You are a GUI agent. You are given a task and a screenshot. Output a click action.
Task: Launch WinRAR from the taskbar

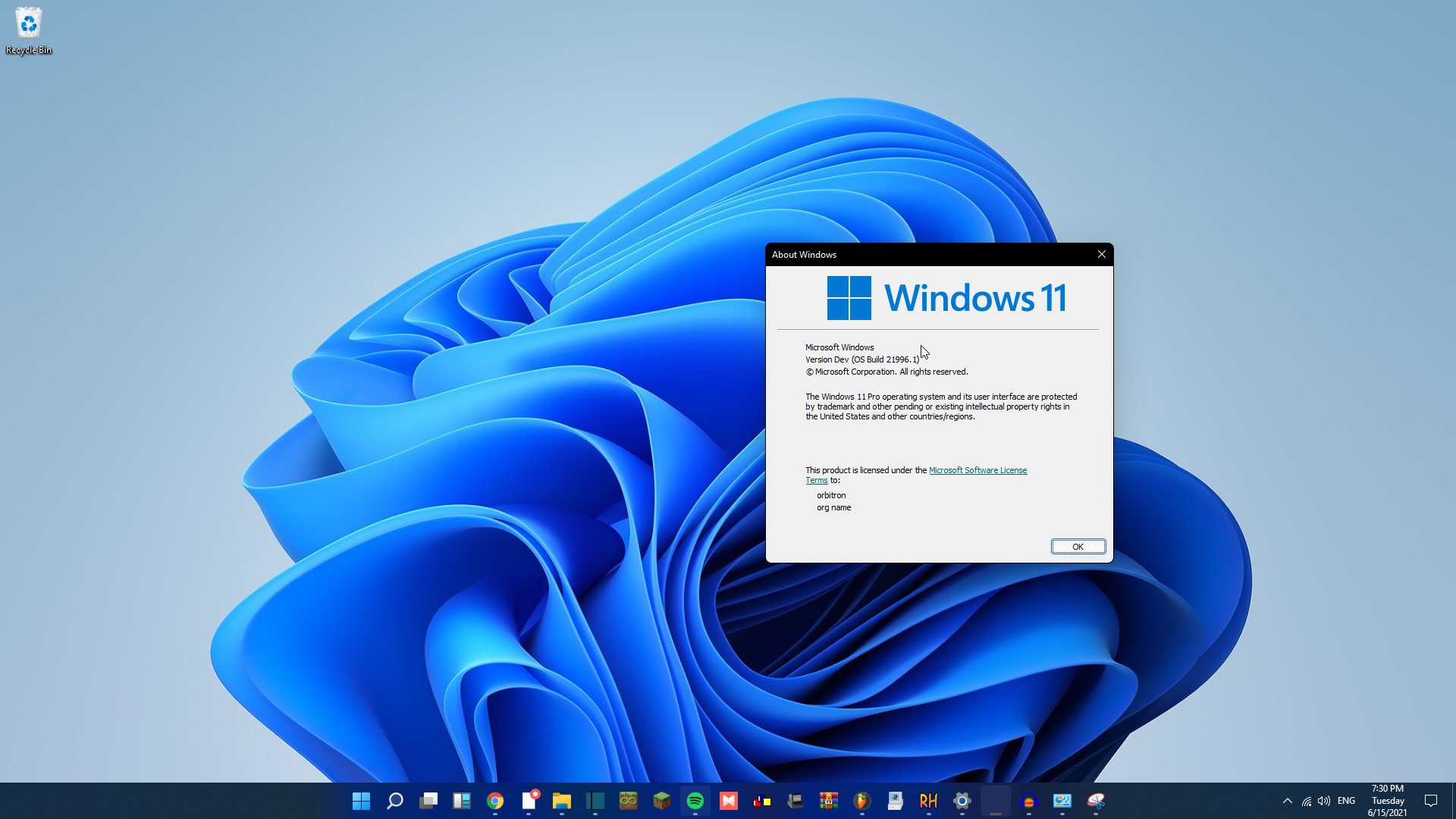click(829, 801)
